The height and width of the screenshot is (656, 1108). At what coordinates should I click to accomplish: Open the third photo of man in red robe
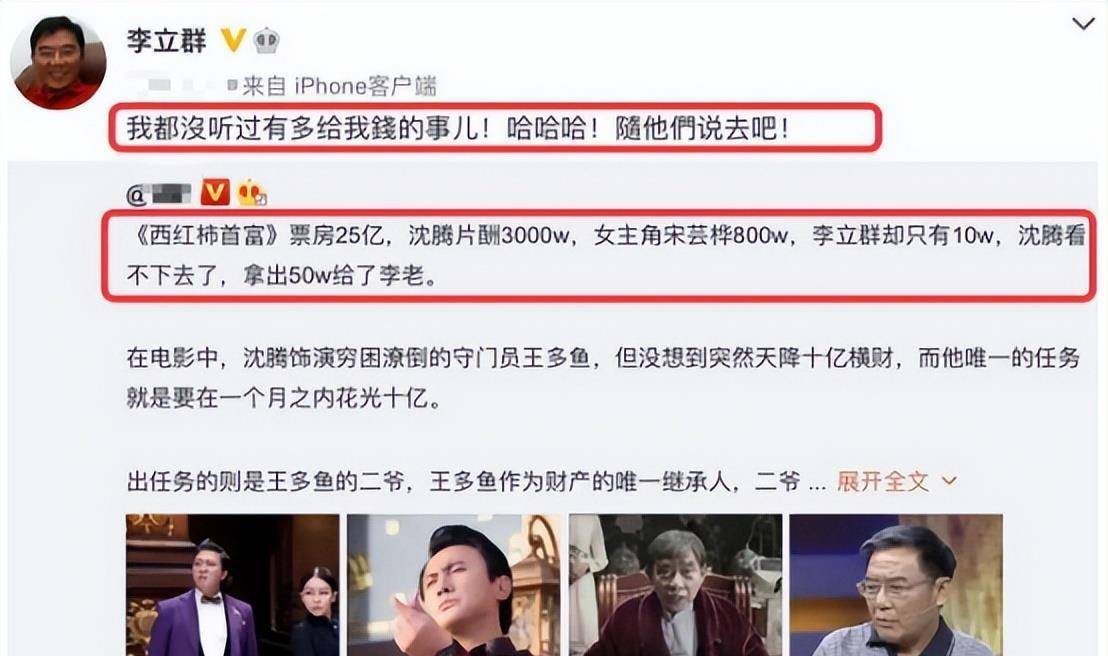click(676, 585)
